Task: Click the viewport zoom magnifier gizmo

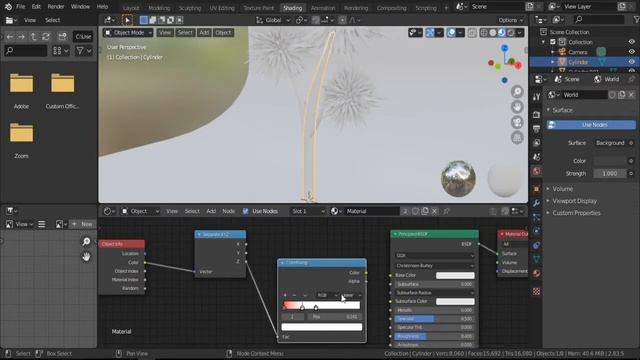Action: point(517,92)
